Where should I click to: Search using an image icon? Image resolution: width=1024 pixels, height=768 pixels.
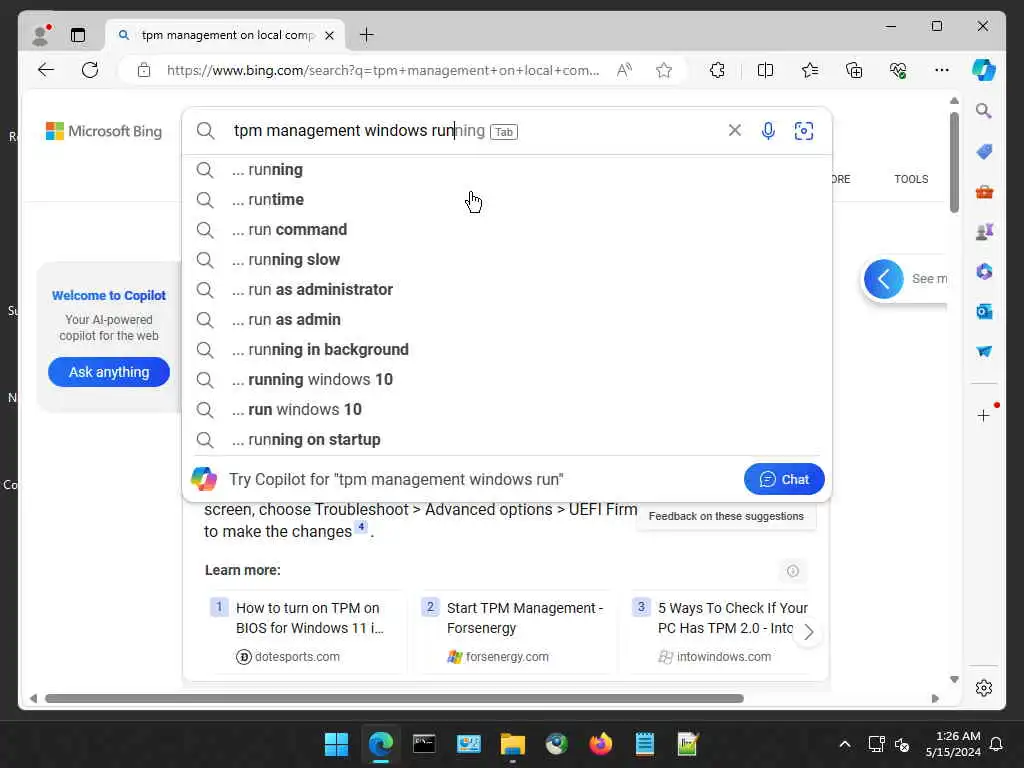(x=804, y=131)
